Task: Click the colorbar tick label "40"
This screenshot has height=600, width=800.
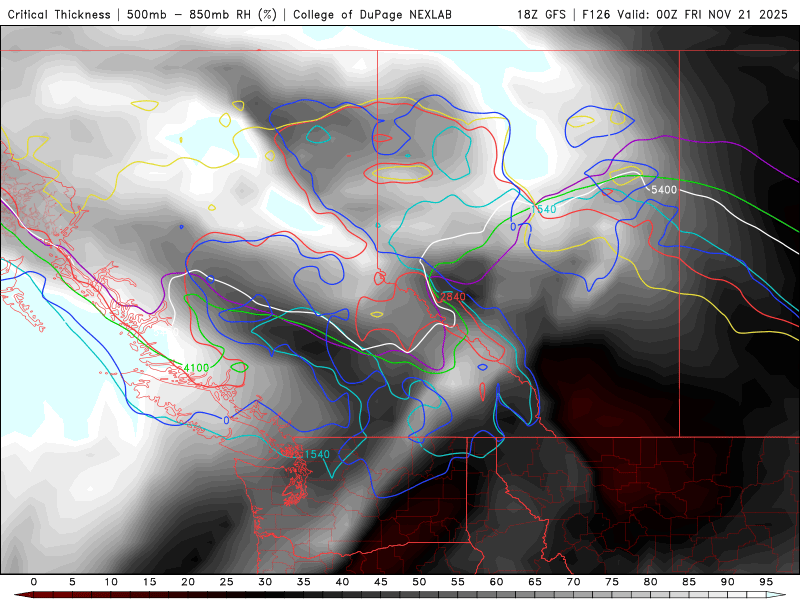Action: 342,582
